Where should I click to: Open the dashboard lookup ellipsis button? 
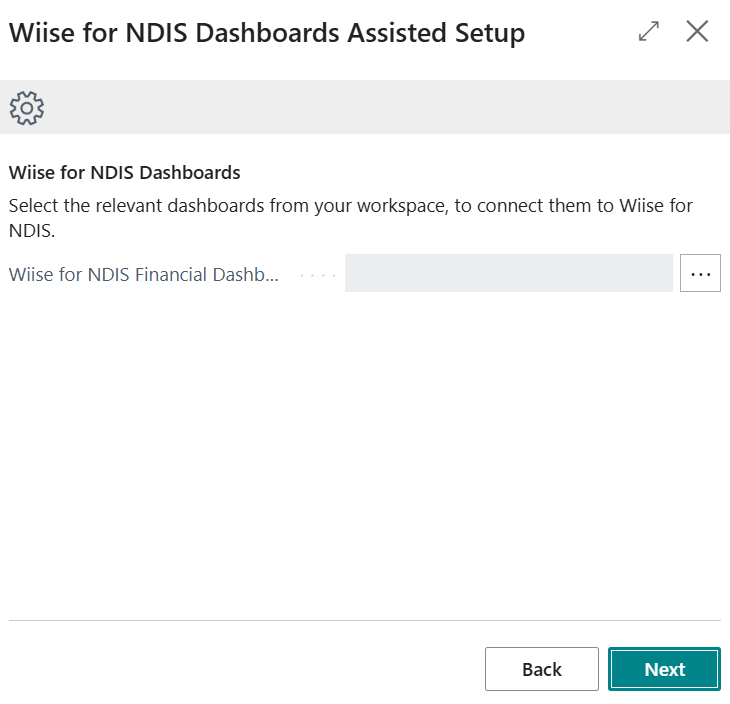pyautogui.click(x=700, y=273)
